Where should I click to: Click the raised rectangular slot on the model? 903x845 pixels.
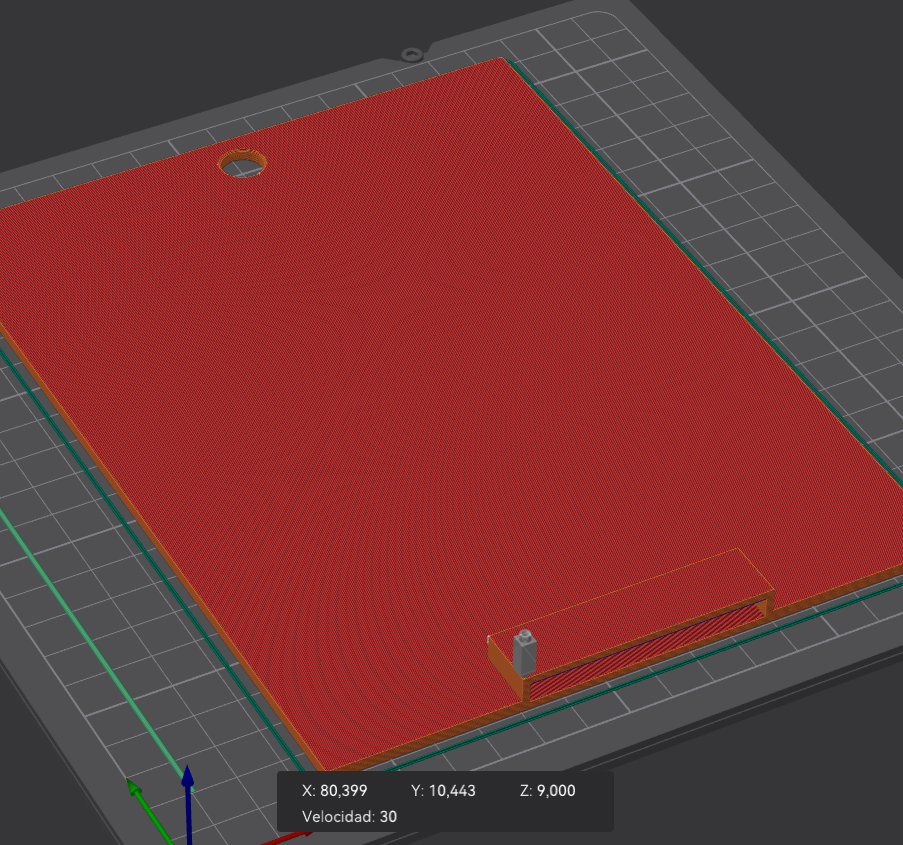pyautogui.click(x=631, y=625)
